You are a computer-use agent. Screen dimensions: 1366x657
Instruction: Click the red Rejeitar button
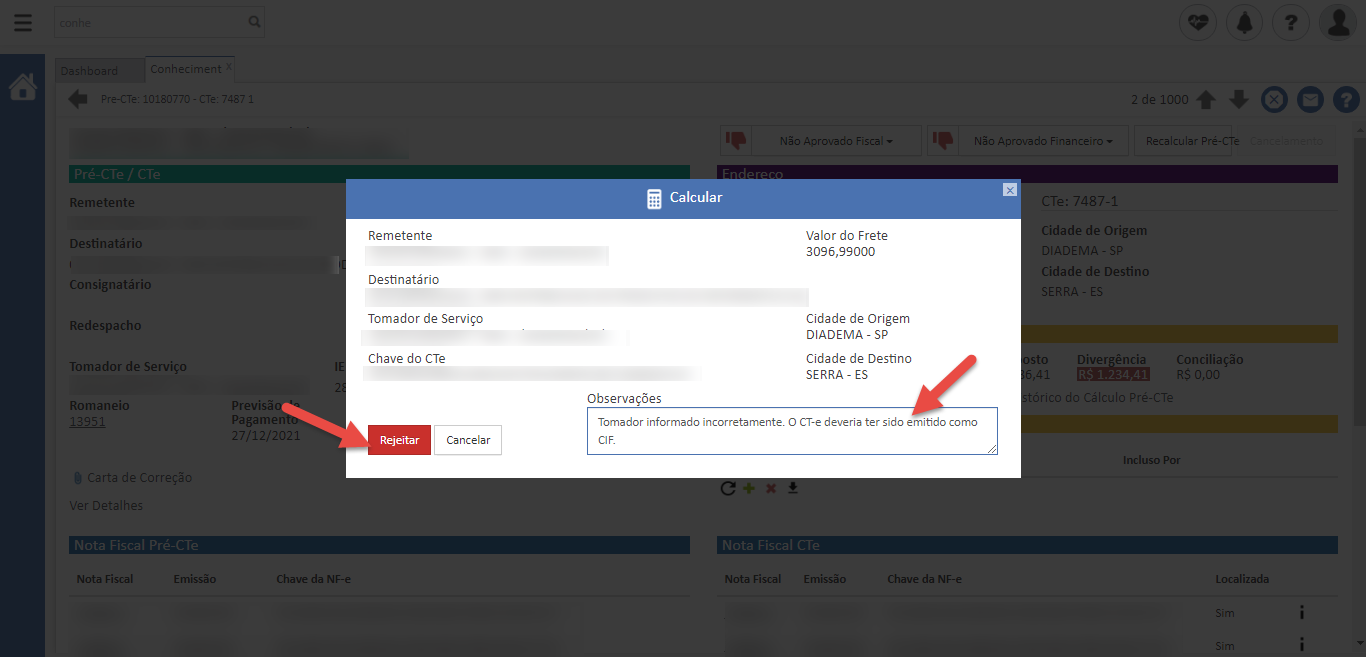coord(399,440)
